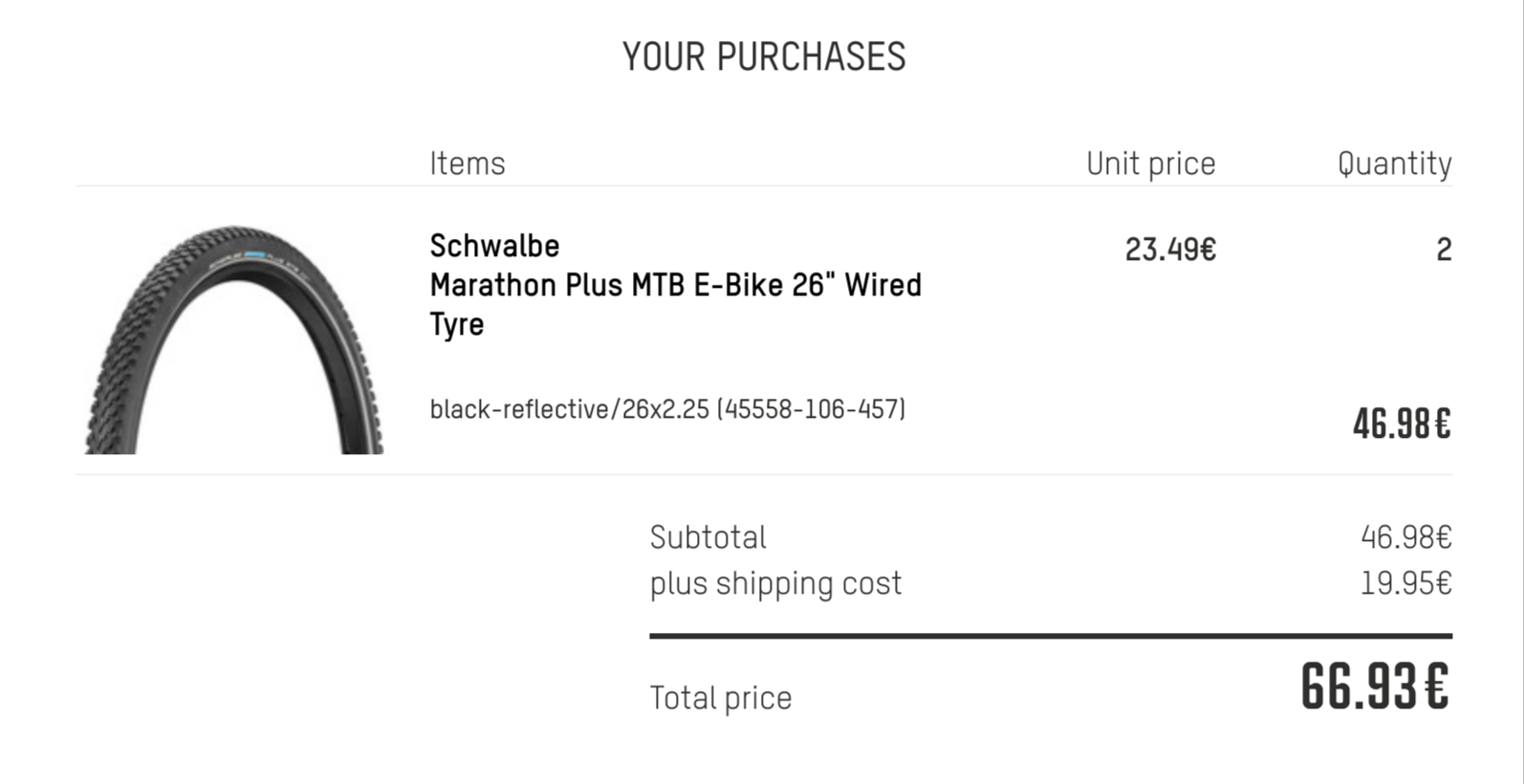Select the Unit price column header
The image size is (1524, 784).
pyautogui.click(x=1151, y=163)
